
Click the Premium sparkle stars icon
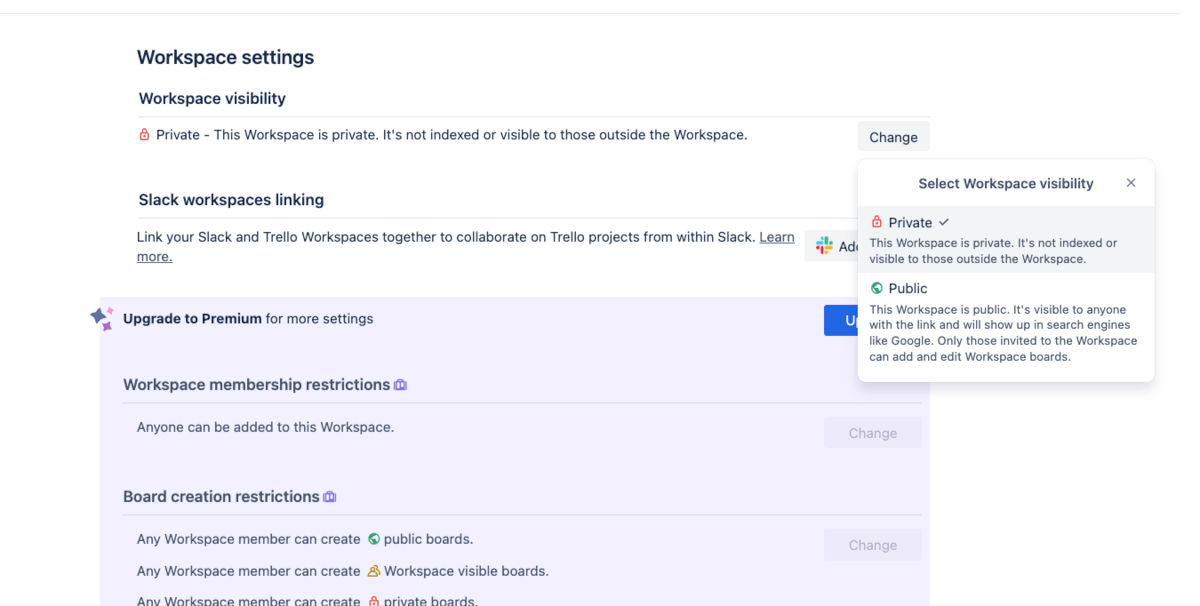click(102, 318)
